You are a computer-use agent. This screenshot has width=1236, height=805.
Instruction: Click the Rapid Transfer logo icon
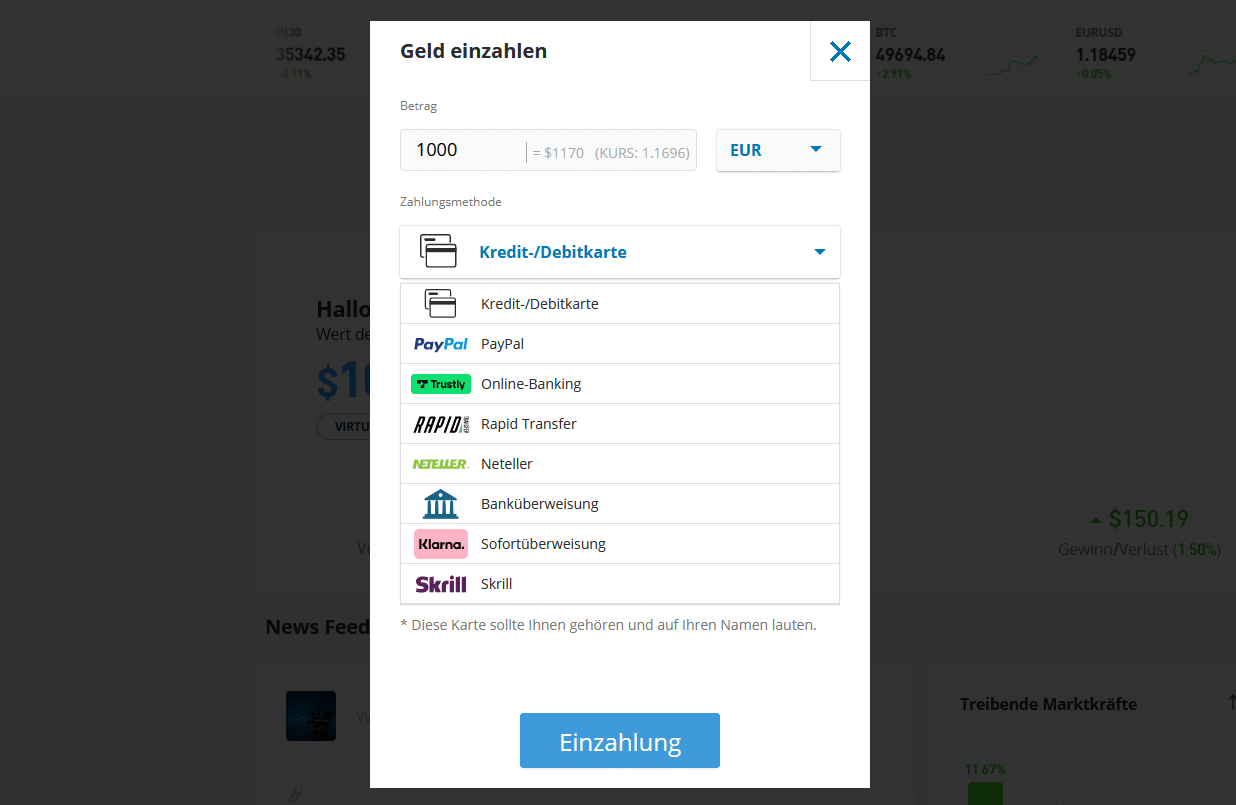[441, 424]
